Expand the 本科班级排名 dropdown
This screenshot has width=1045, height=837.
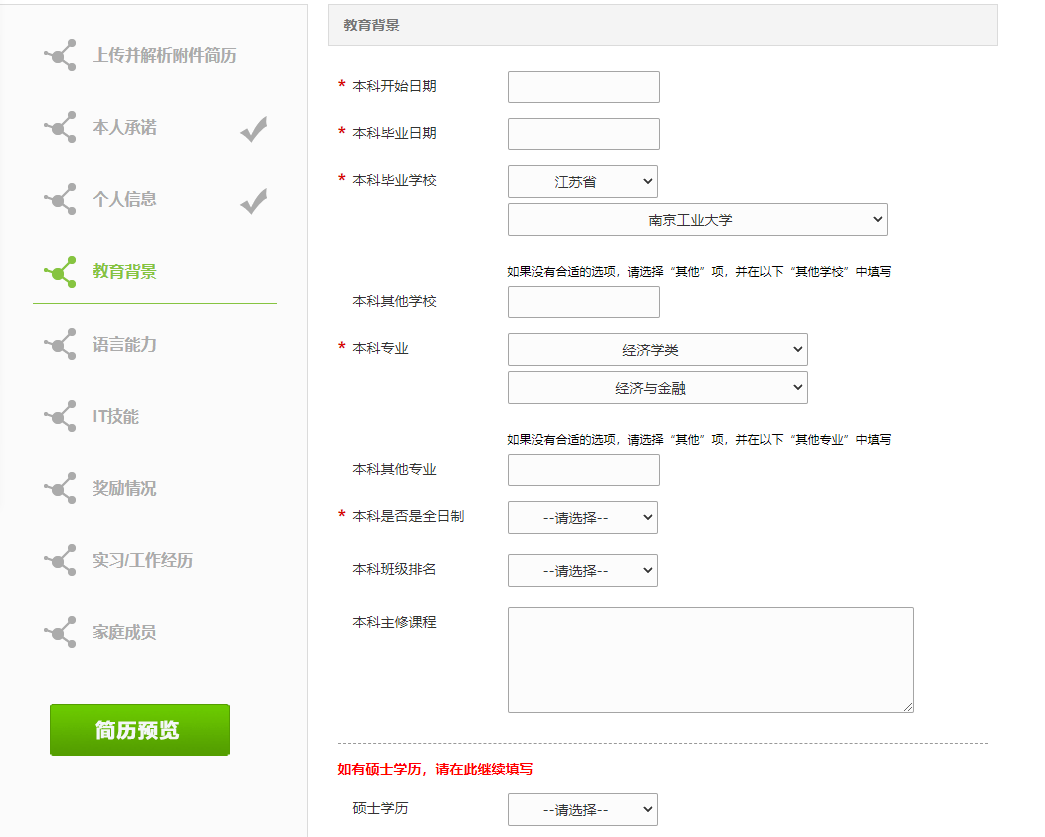(x=583, y=571)
